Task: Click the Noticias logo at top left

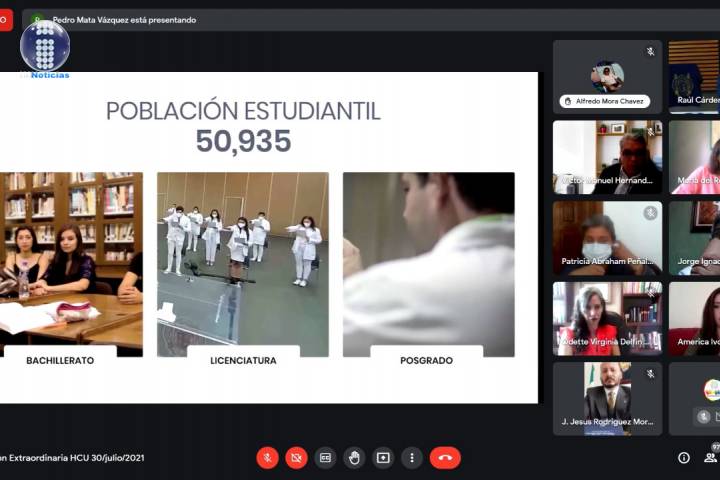Action: (45, 50)
